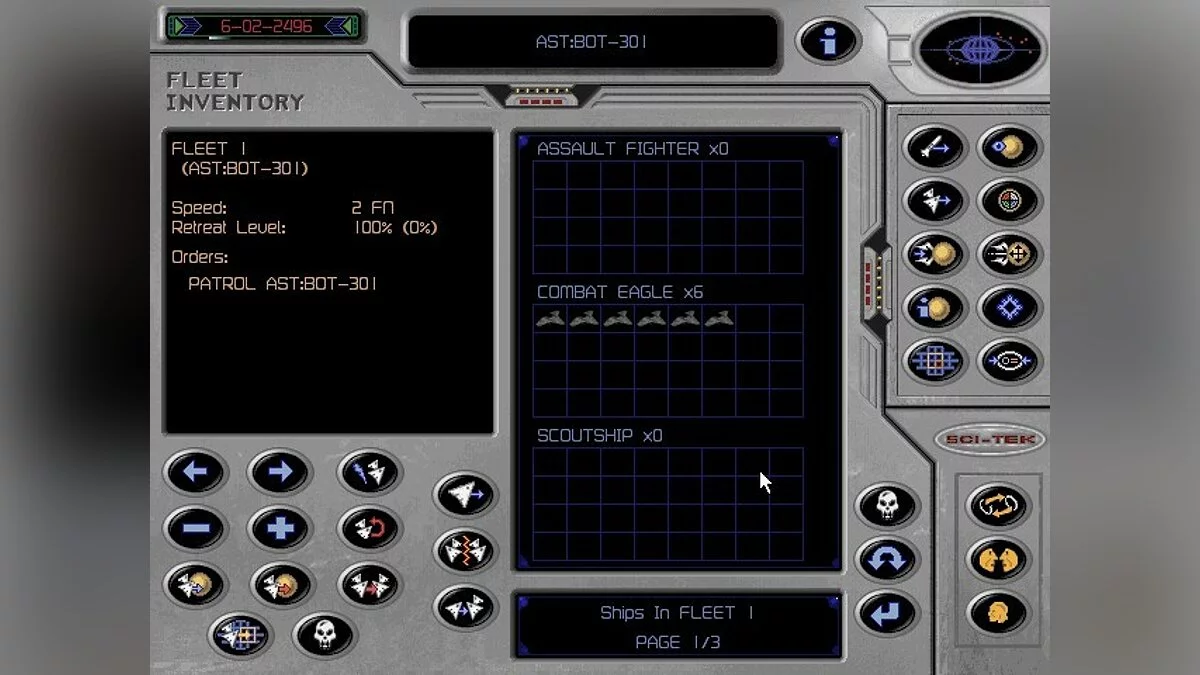The height and width of the screenshot is (675, 1200).
Task: Click the skull button above the U-turn arrow
Action: [887, 504]
